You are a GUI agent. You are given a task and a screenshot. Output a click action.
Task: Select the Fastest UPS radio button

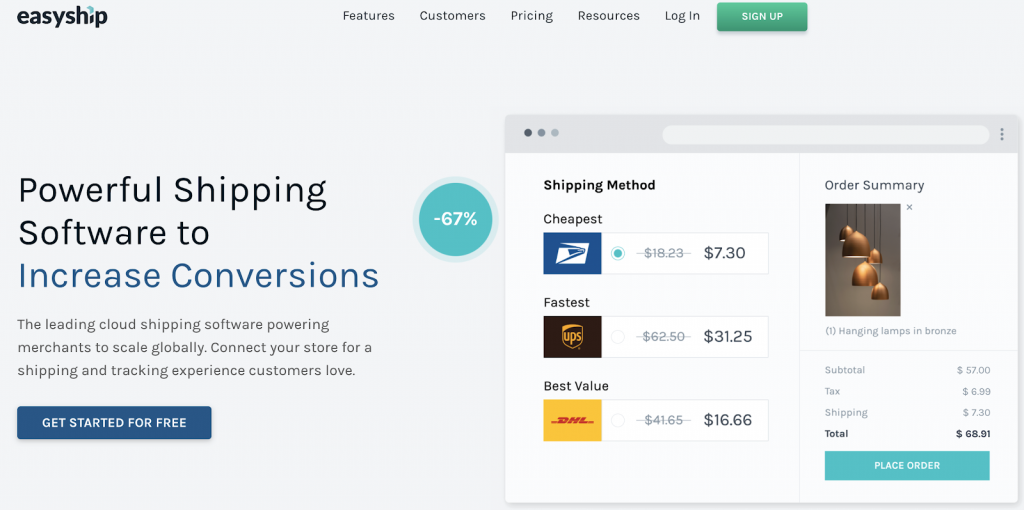click(x=618, y=337)
